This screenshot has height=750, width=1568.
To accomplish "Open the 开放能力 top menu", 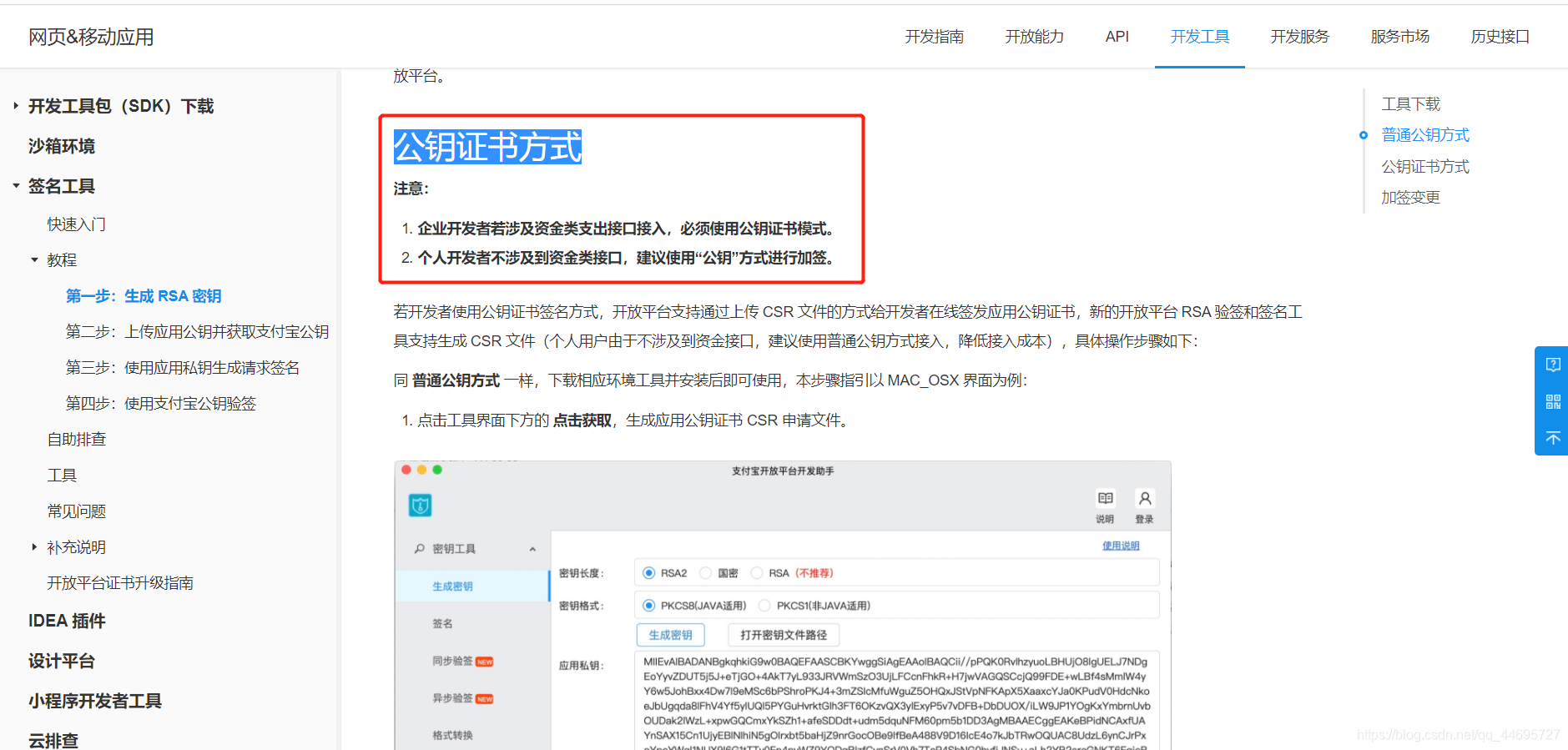I will pyautogui.click(x=1035, y=37).
